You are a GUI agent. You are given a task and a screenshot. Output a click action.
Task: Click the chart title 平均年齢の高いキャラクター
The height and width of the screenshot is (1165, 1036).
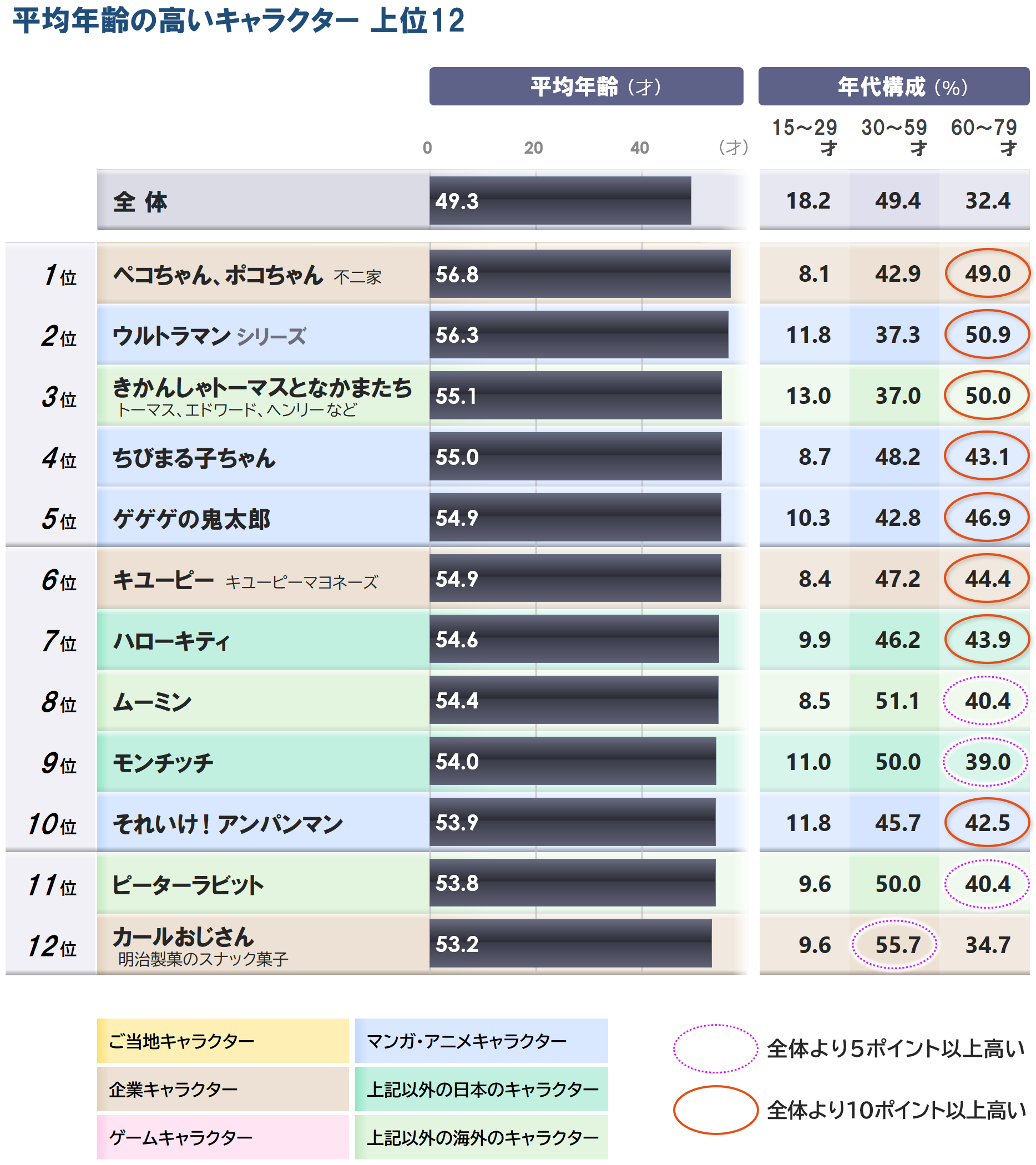click(240, 21)
